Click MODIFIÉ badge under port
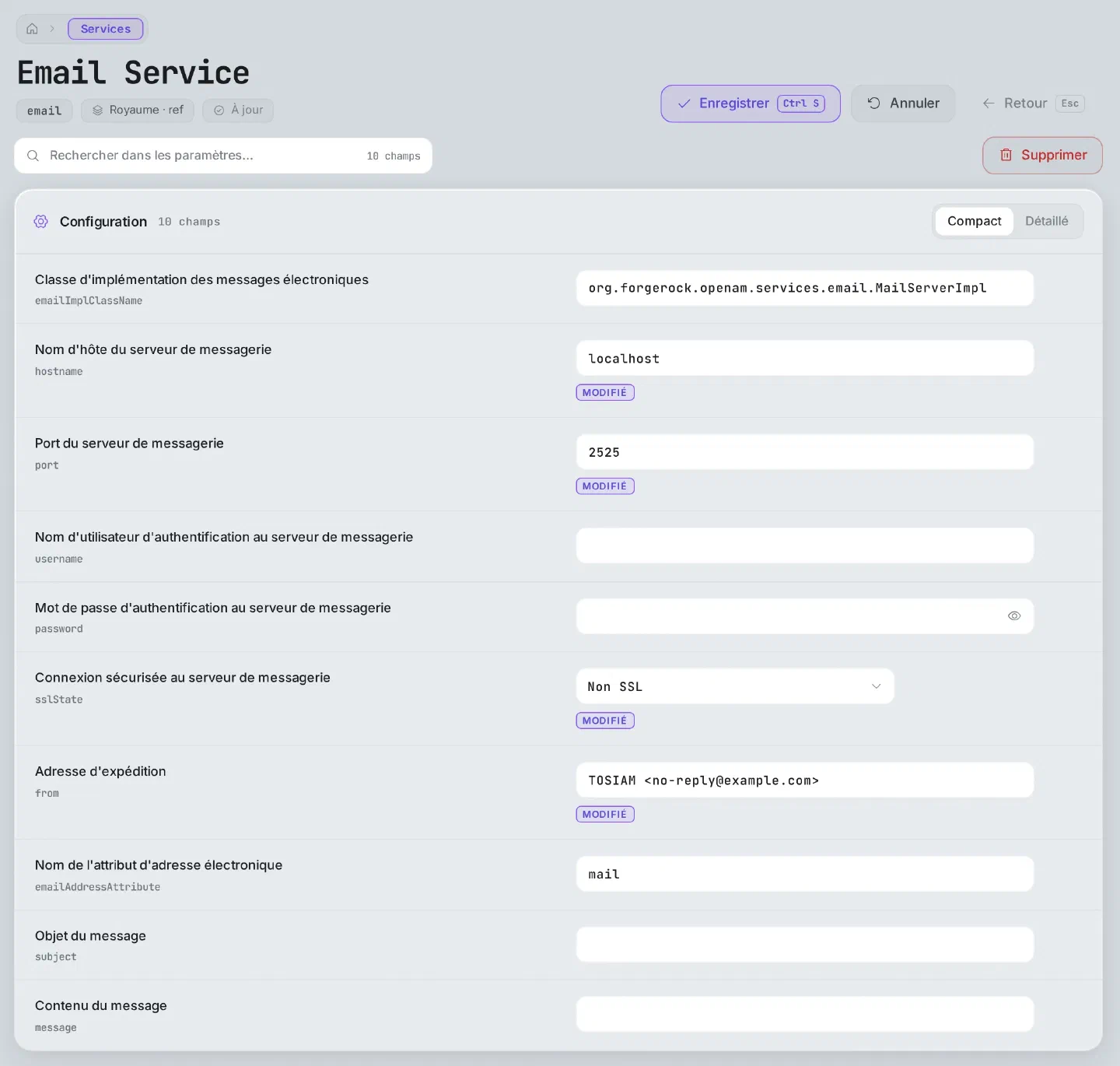Image resolution: width=1120 pixels, height=1066 pixels. pyautogui.click(x=605, y=486)
